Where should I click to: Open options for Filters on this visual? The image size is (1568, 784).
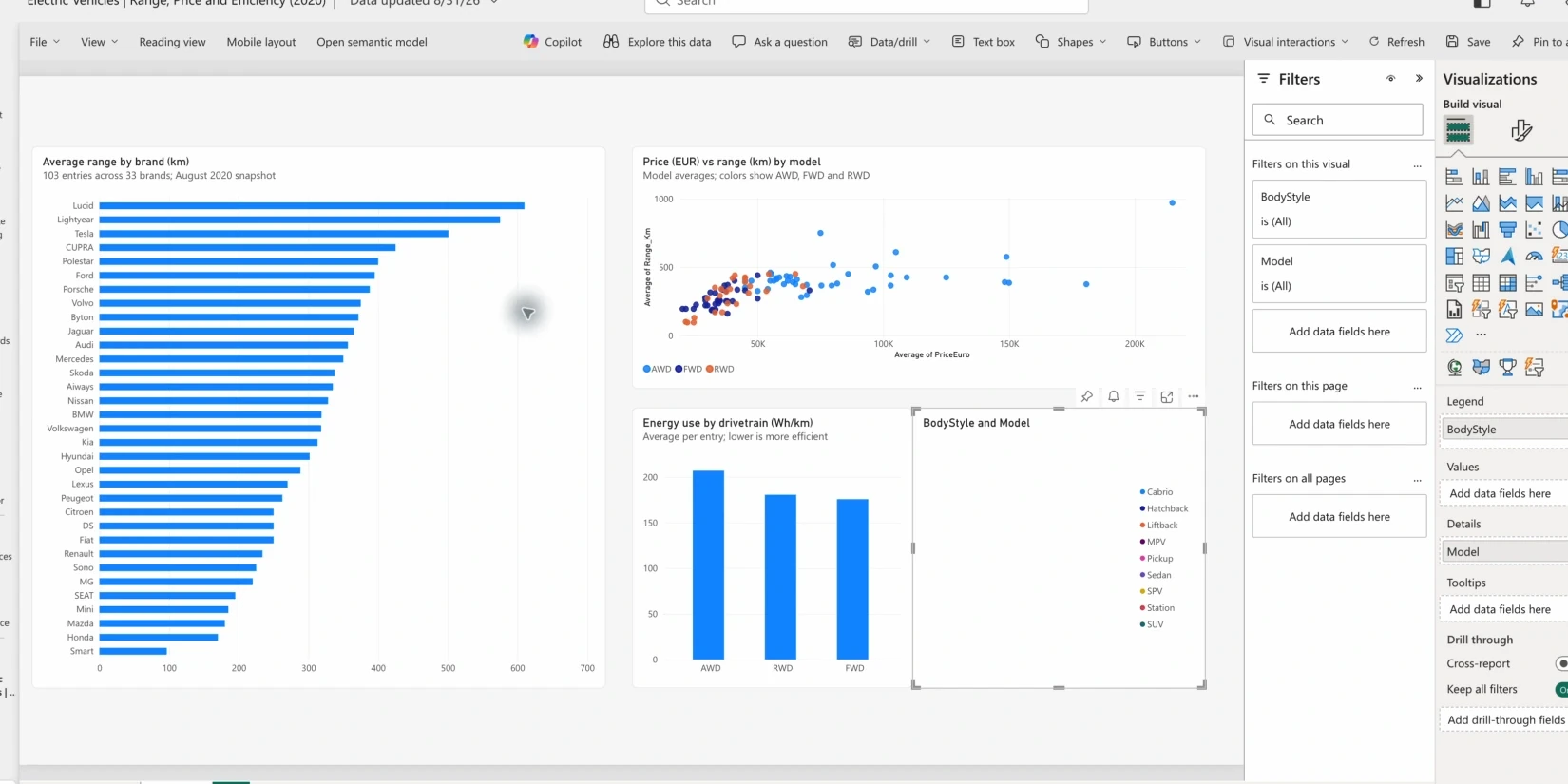point(1417,164)
